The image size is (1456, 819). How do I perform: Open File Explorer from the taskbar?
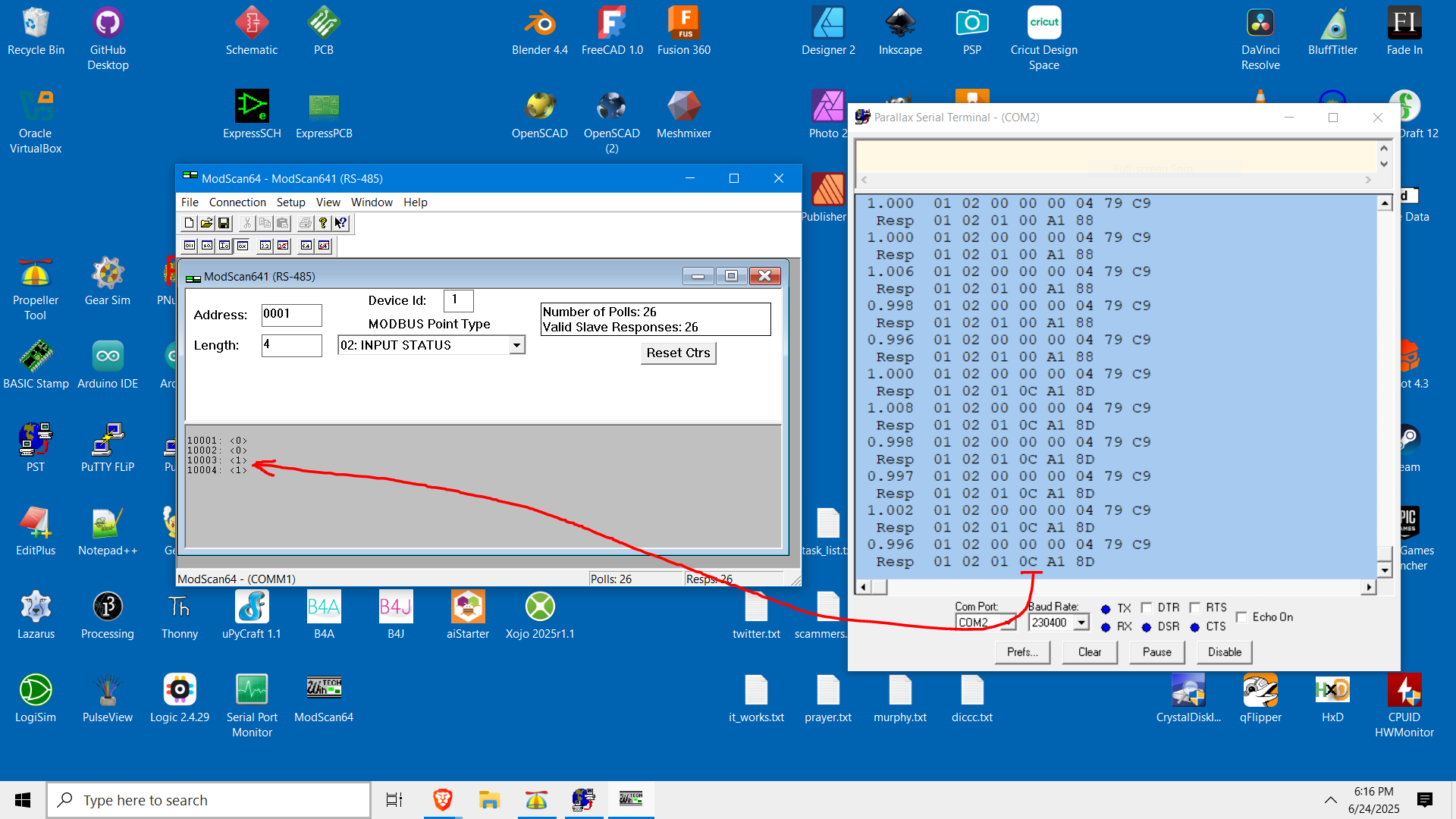[x=489, y=800]
